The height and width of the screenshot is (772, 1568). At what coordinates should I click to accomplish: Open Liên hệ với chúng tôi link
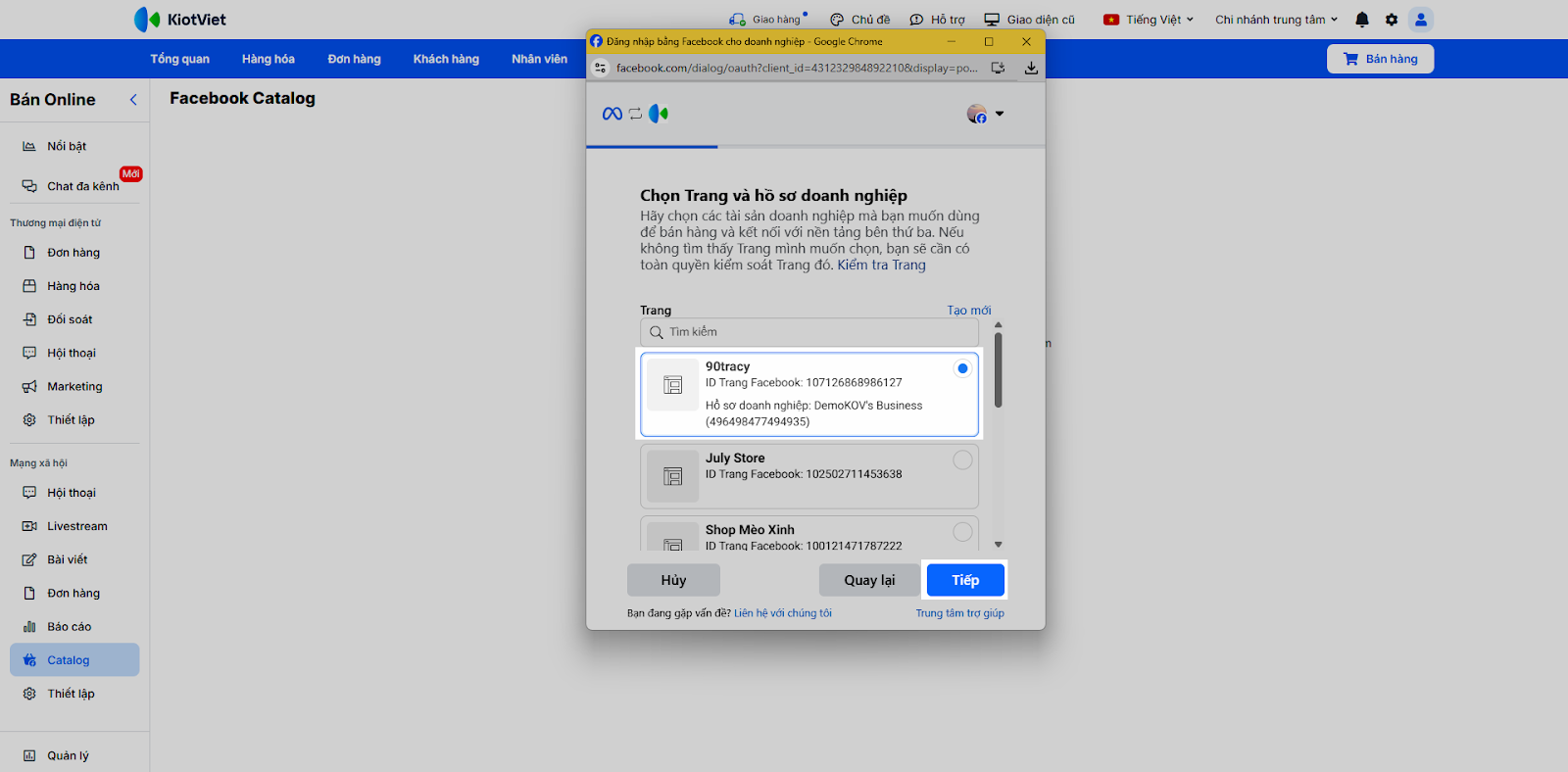pos(782,613)
